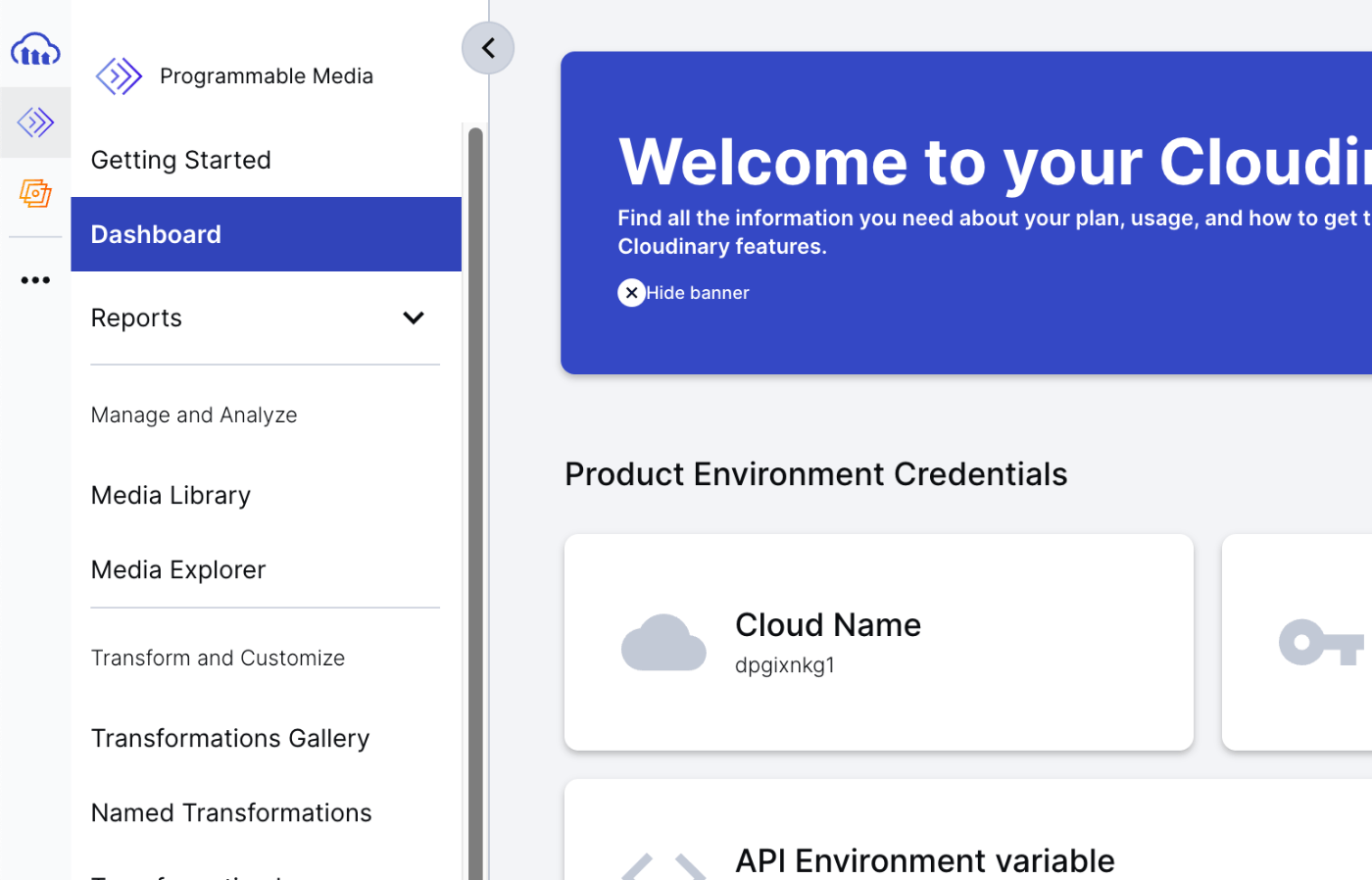This screenshot has height=880, width=1372.
Task: Click the Cloudinary cloud logo icon
Action: 35,49
